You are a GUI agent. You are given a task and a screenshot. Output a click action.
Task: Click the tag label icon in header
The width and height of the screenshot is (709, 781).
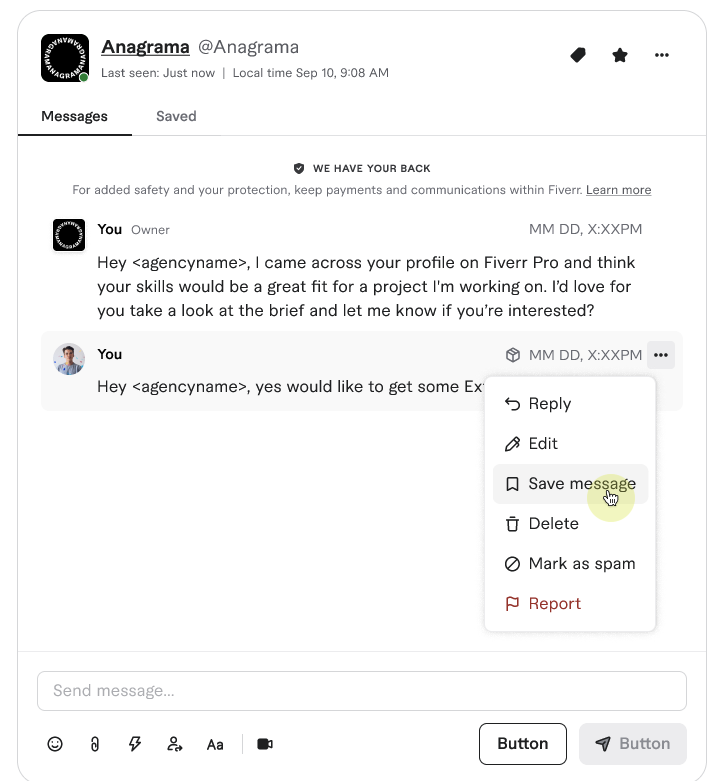tap(578, 55)
